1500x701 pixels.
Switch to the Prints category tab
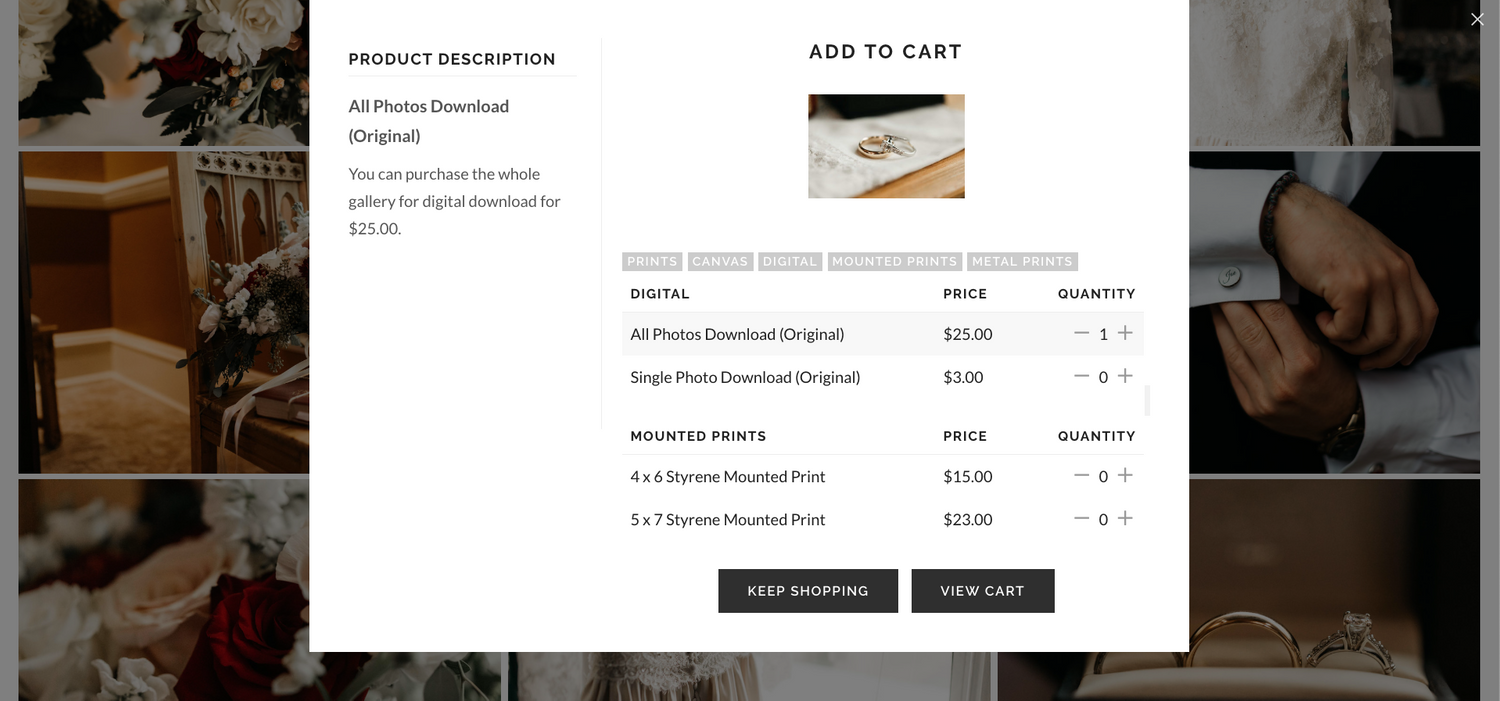(x=652, y=261)
